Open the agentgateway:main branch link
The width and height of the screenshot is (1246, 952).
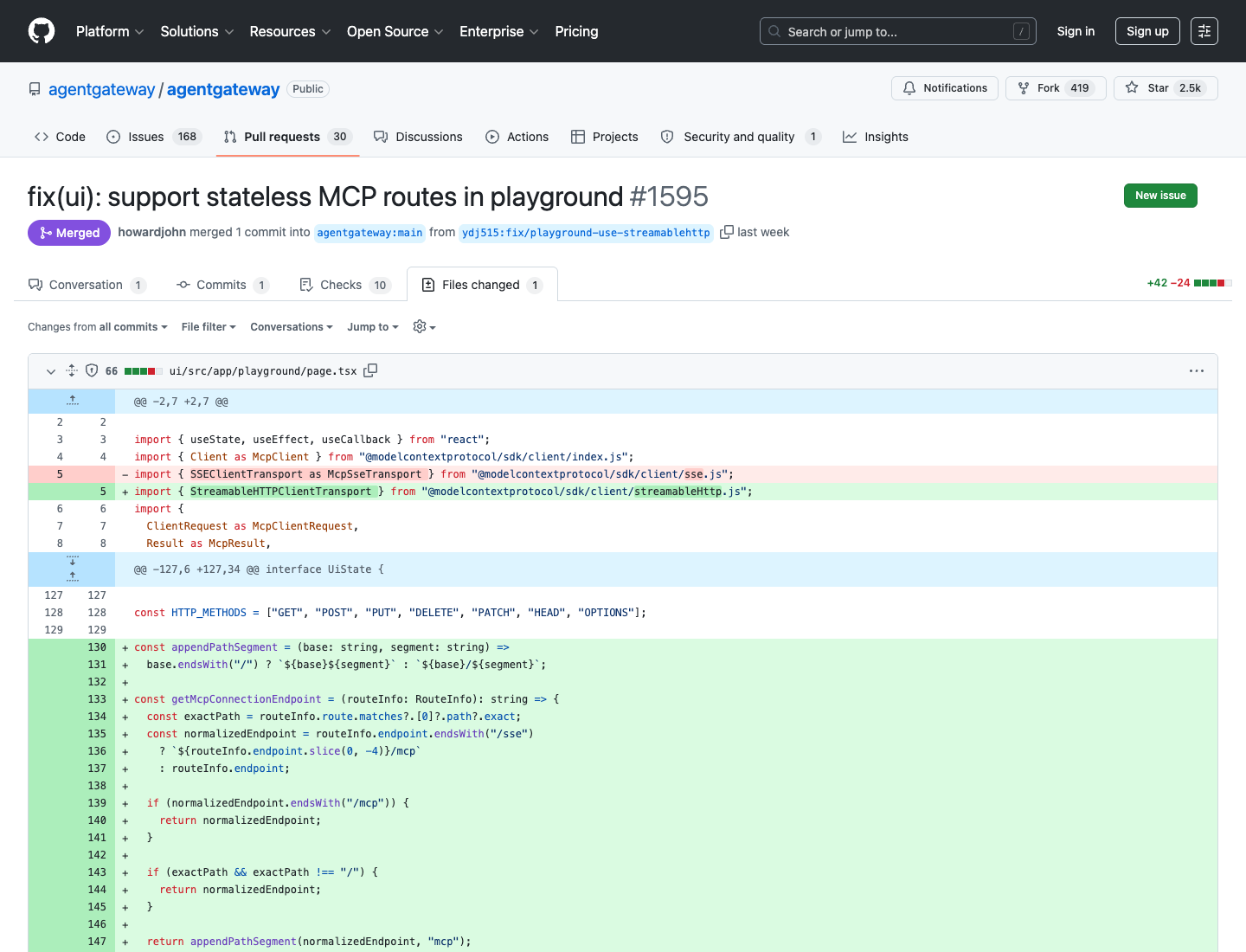click(x=369, y=233)
